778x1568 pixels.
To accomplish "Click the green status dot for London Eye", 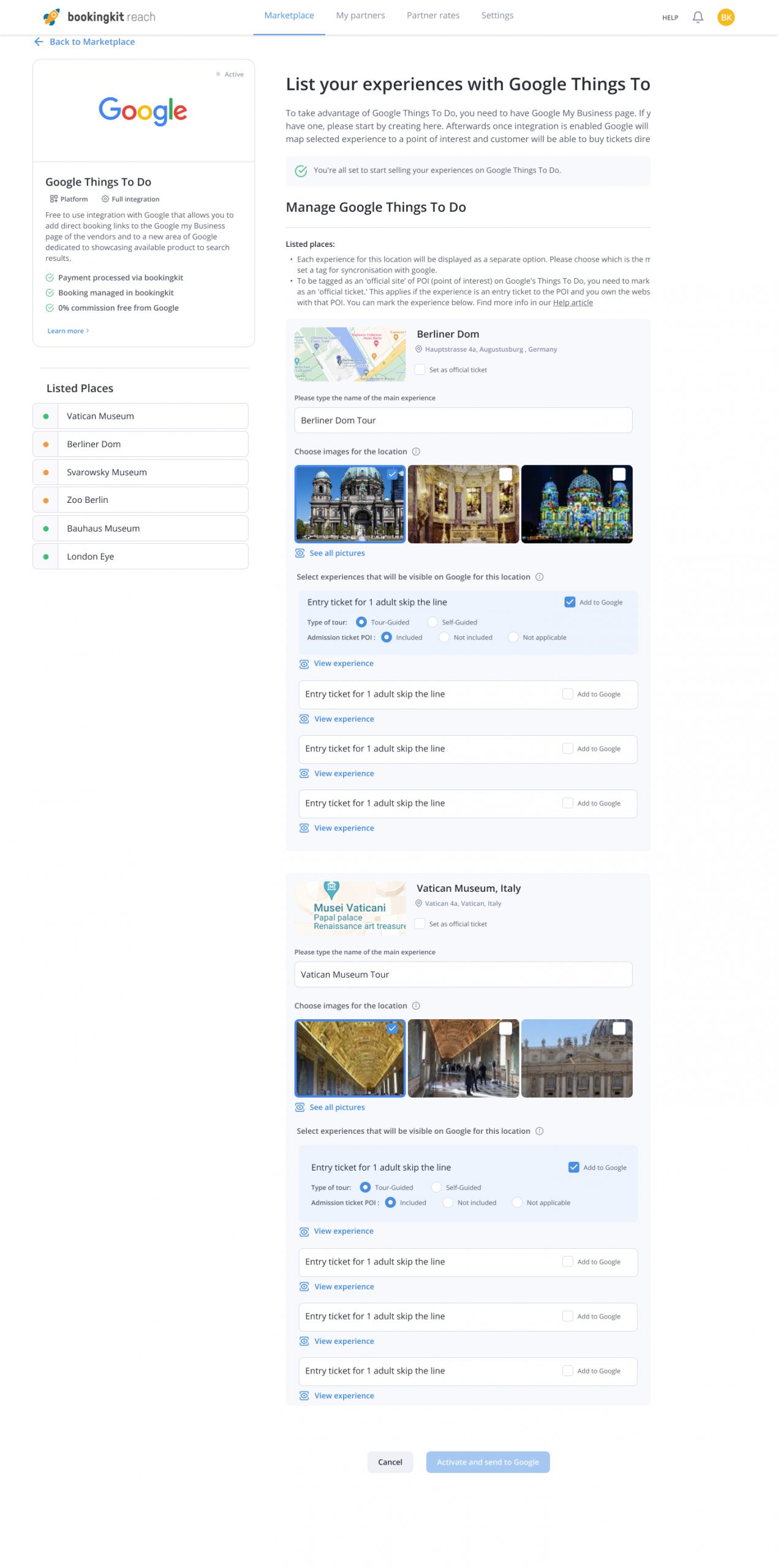I will [46, 557].
